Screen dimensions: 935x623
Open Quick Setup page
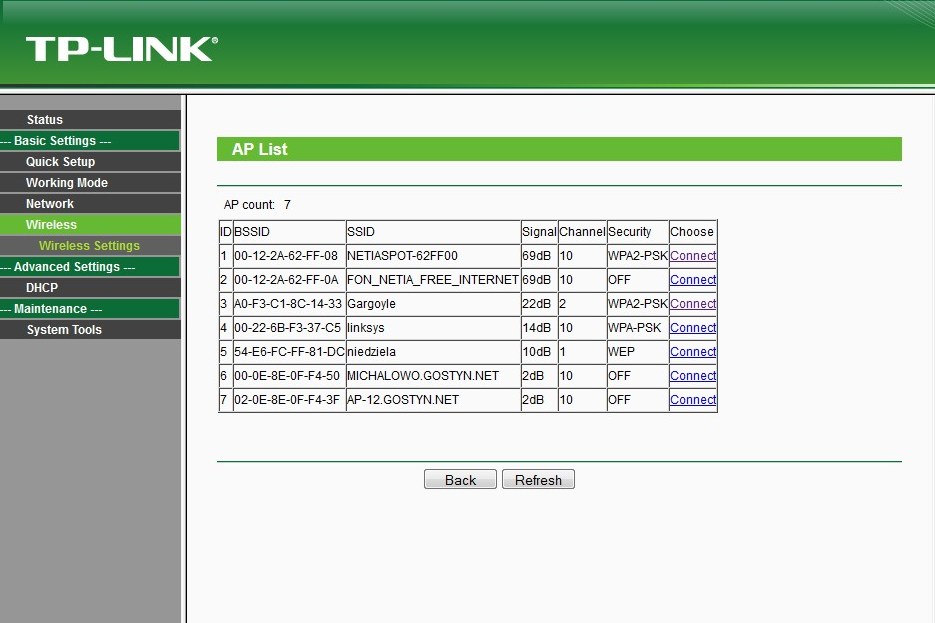[x=60, y=162]
